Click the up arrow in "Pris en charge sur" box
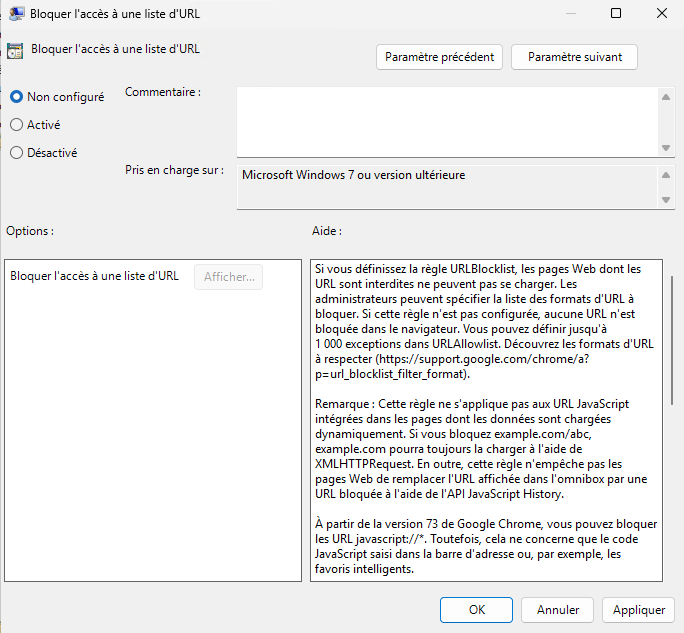The image size is (684, 633). pyautogui.click(x=665, y=175)
